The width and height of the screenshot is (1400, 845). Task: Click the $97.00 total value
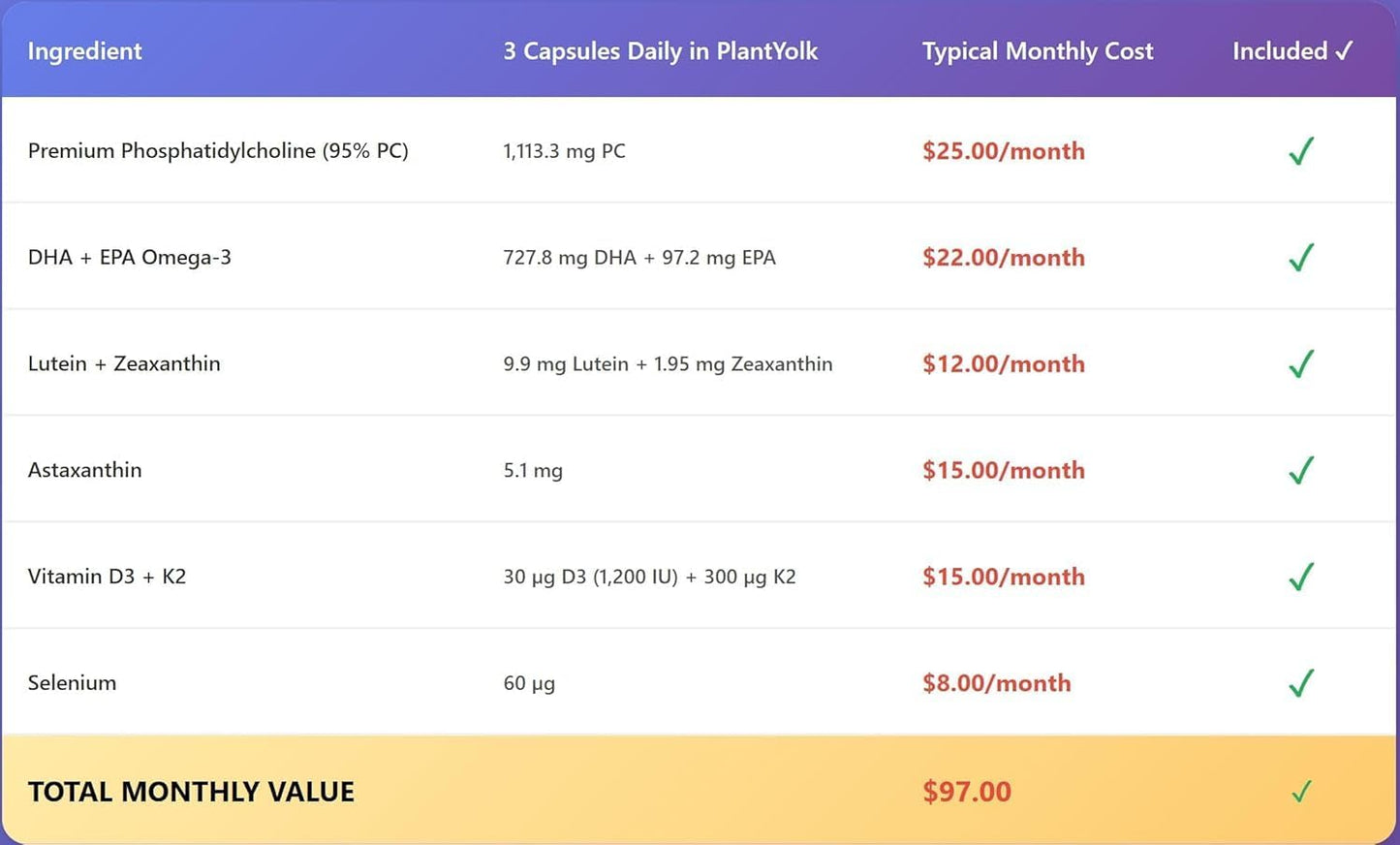click(x=966, y=792)
